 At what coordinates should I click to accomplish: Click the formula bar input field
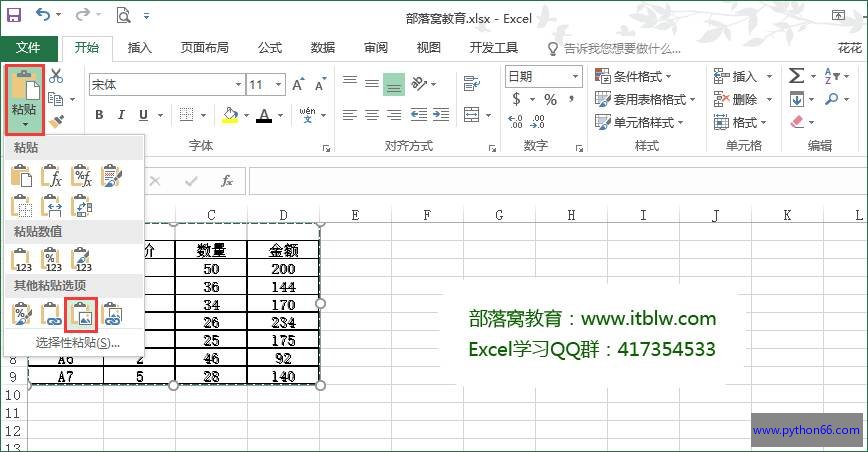pos(550,181)
